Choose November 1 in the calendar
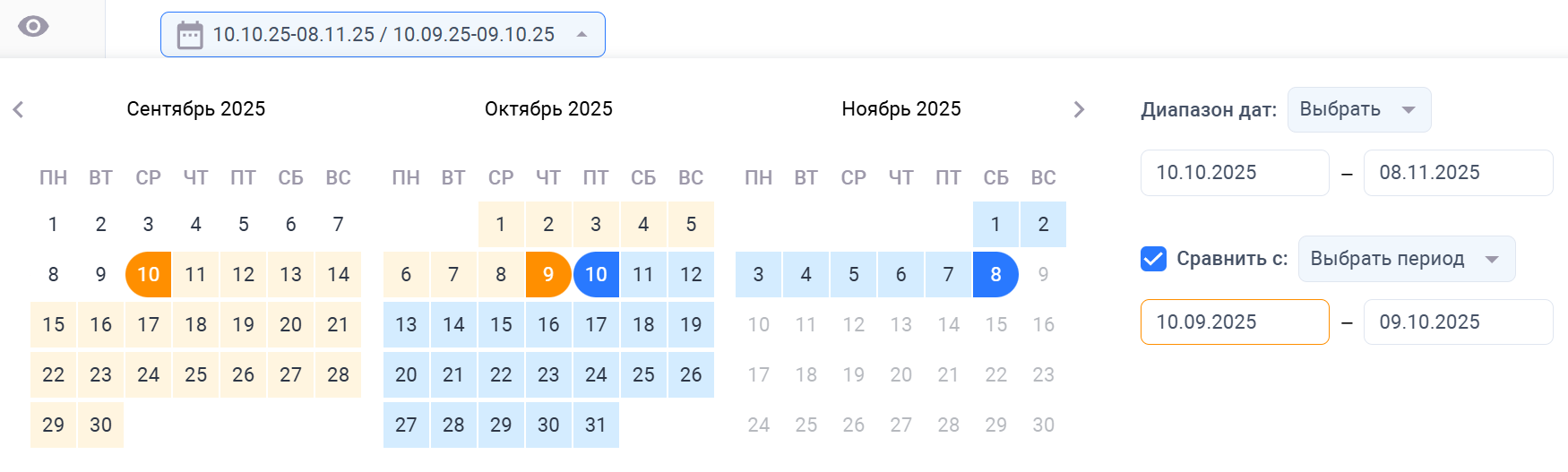 click(995, 224)
